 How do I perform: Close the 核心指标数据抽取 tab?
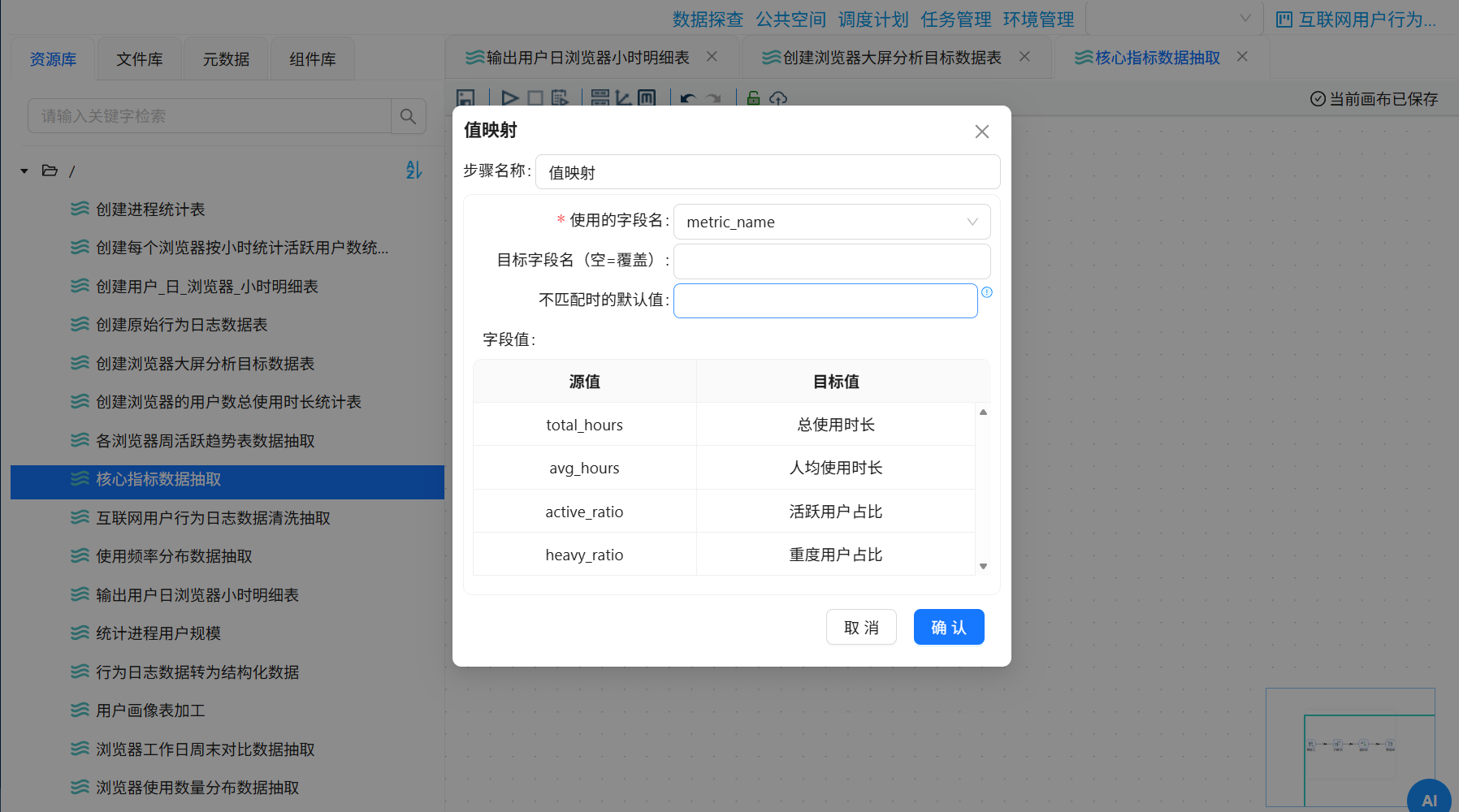pos(1242,57)
